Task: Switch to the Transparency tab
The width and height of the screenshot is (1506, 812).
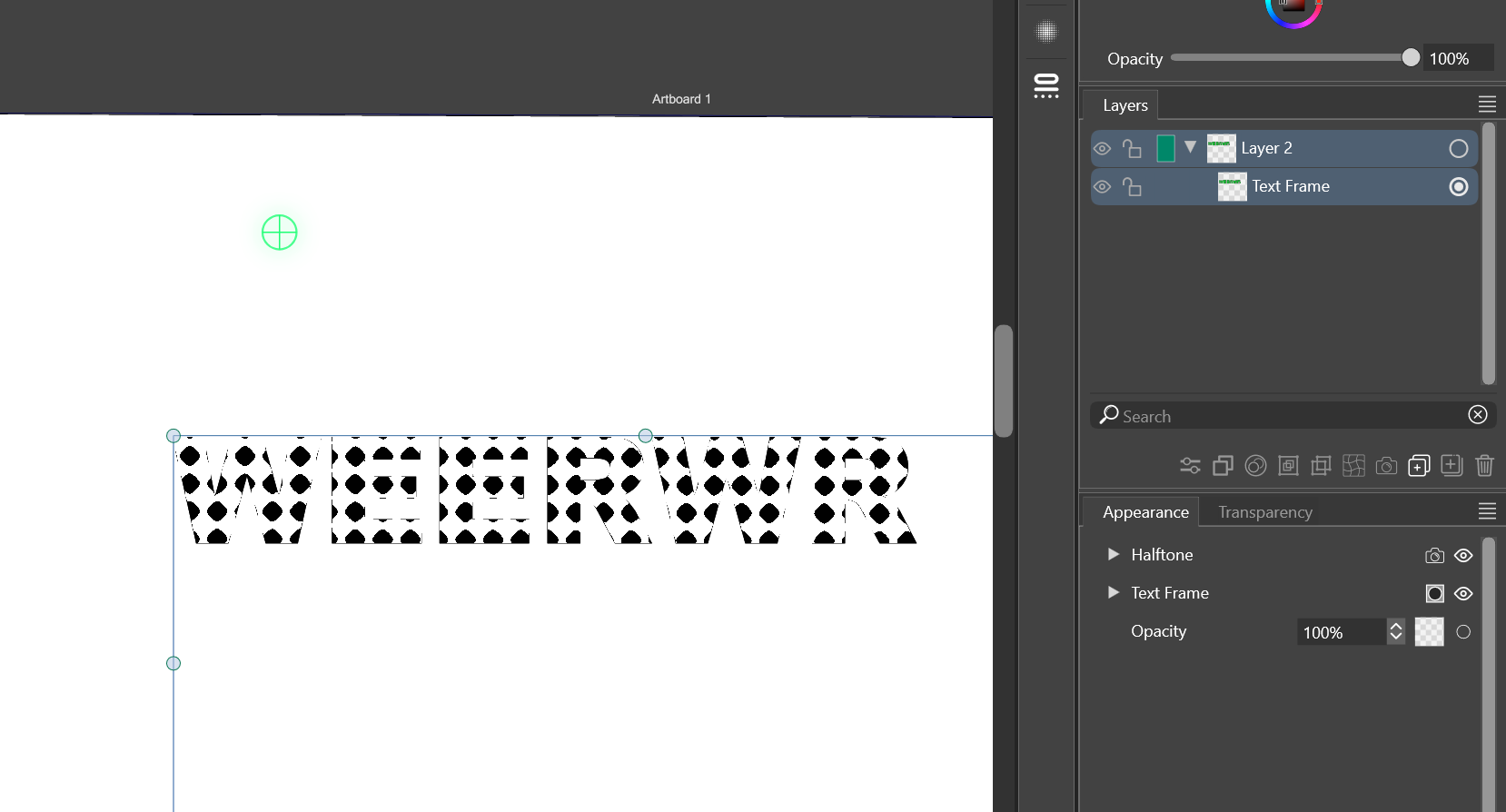Action: coord(1264,512)
